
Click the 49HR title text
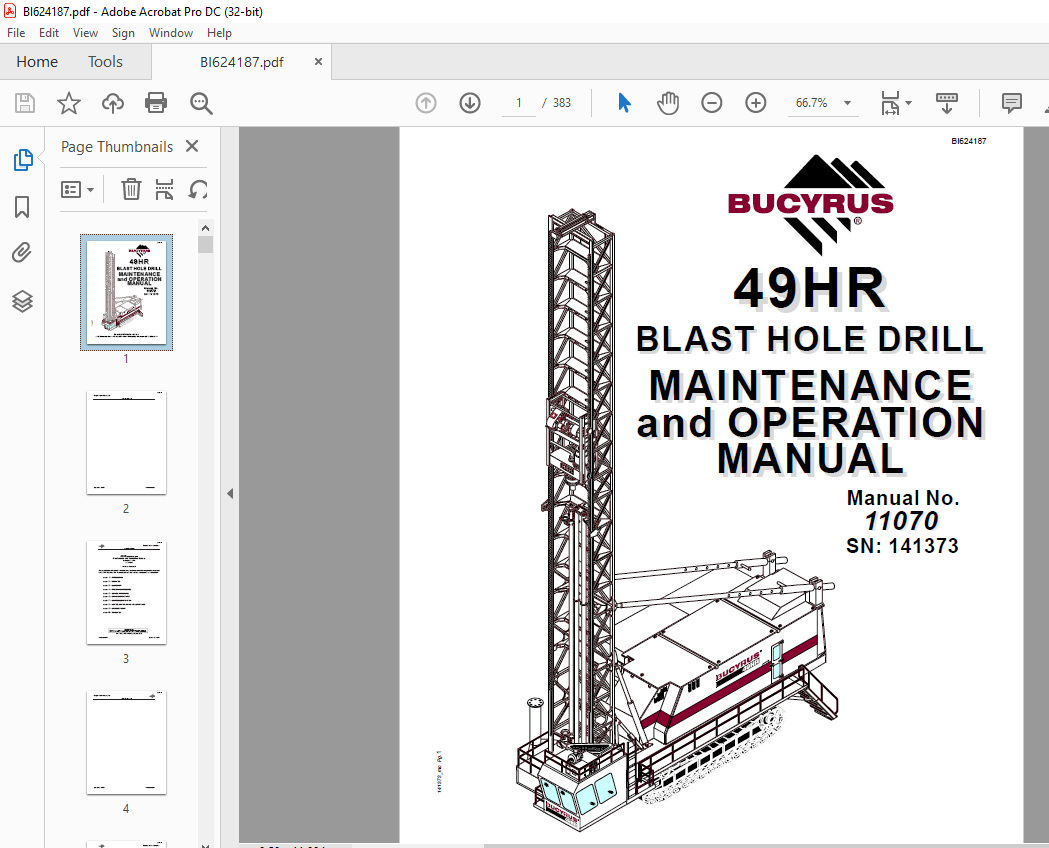click(809, 289)
